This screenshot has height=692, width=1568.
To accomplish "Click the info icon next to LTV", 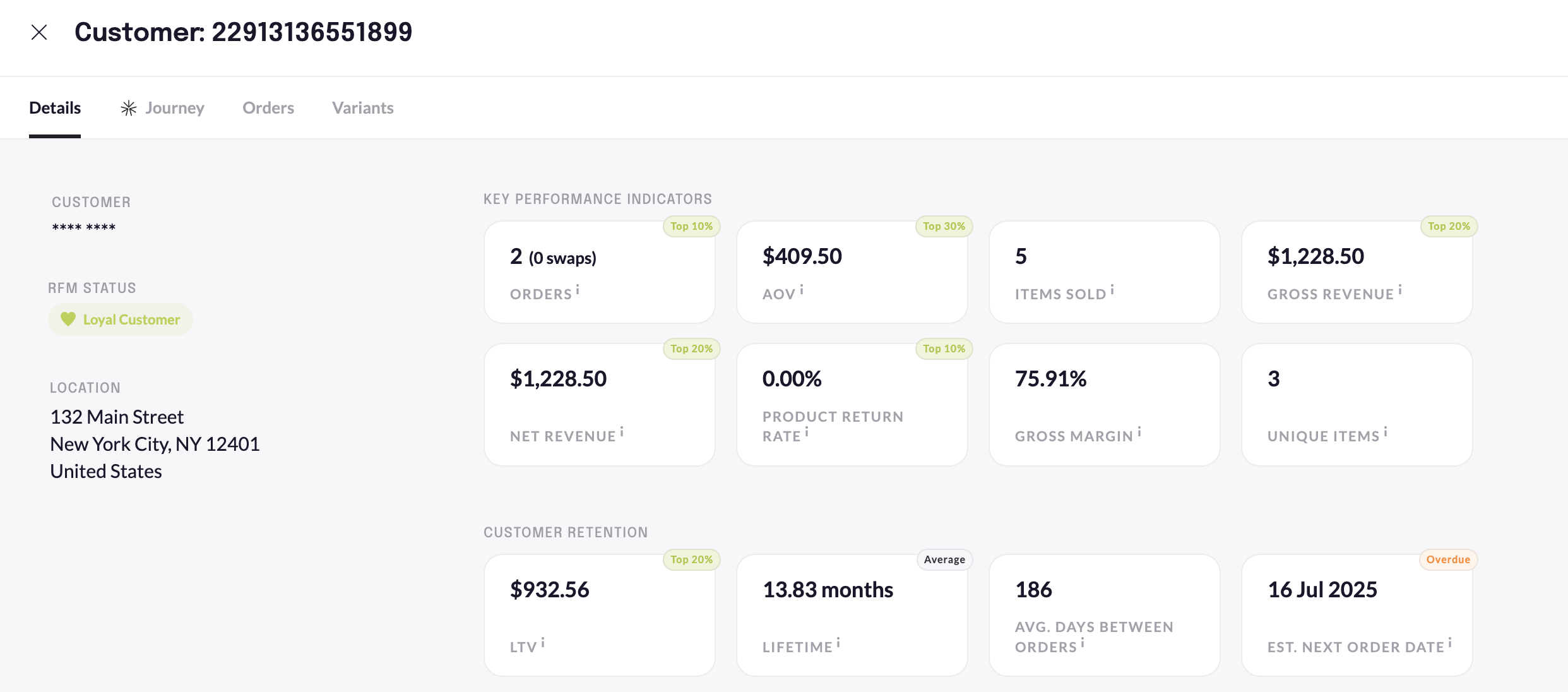I will click(544, 641).
